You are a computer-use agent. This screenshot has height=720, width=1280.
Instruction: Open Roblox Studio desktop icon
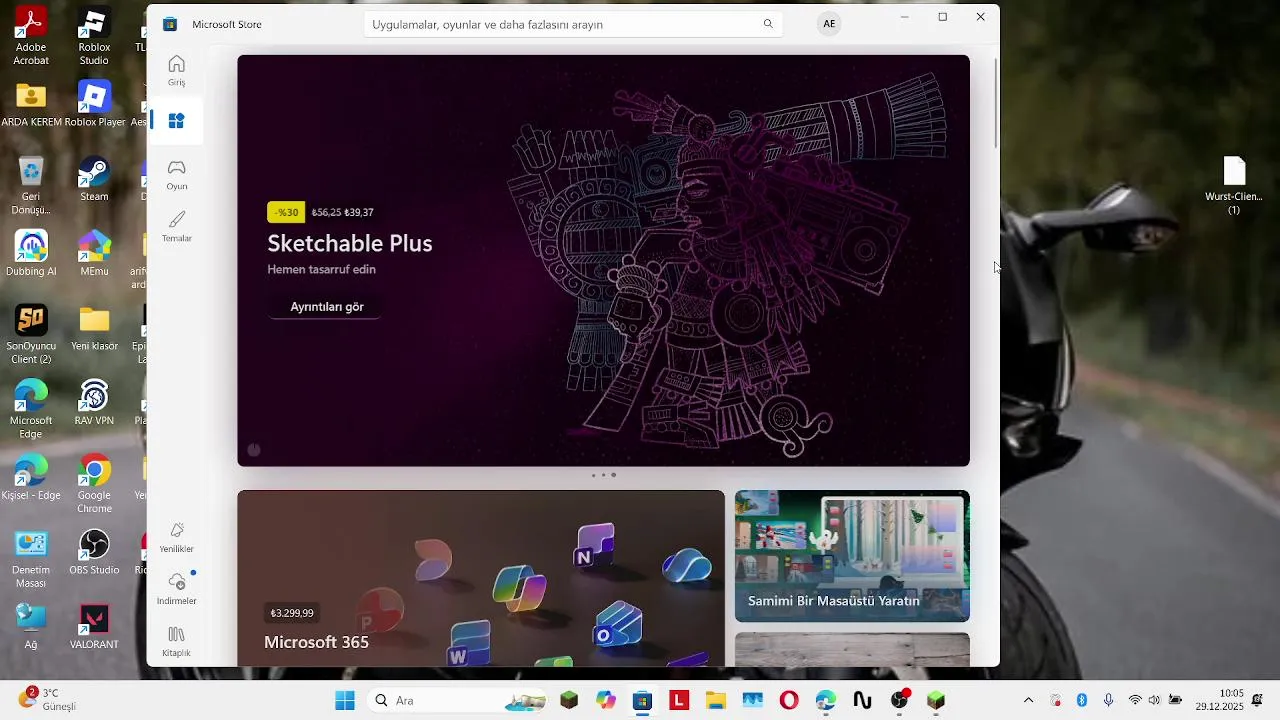click(94, 37)
